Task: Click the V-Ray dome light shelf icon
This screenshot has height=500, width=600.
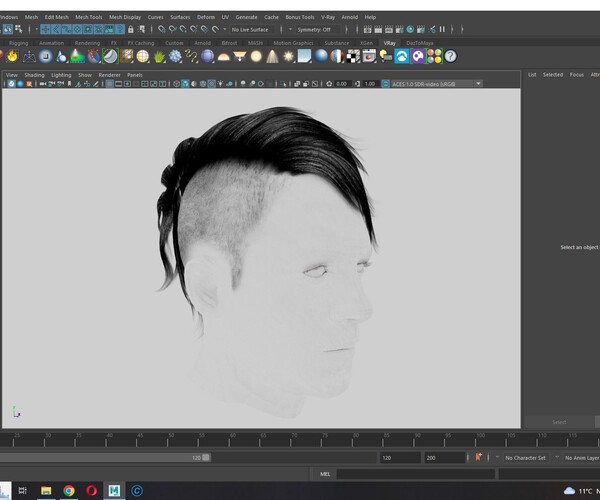Action: pyautogui.click(x=223, y=57)
